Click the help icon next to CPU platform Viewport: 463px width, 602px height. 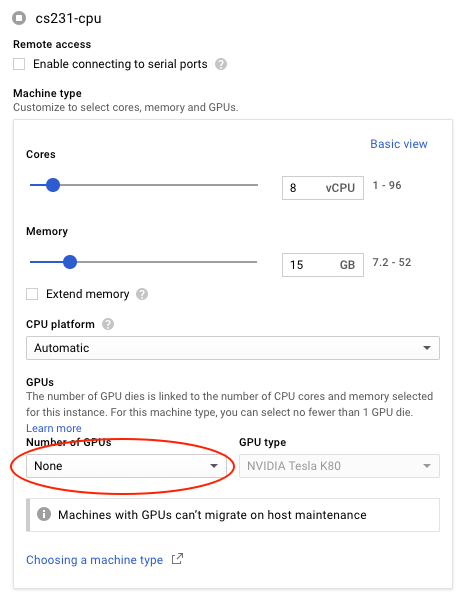pos(108,324)
